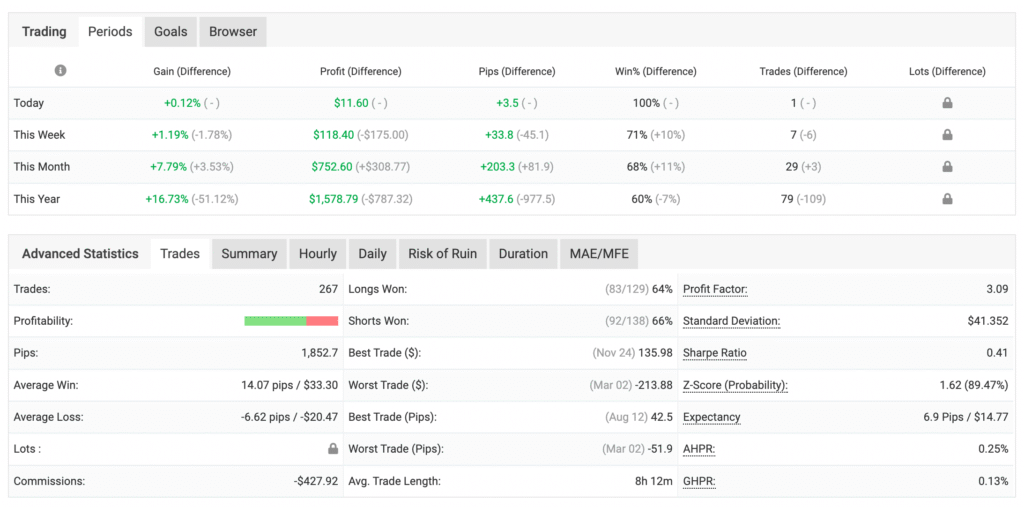Screen dimensions: 1024x507
Task: Open the Browser tab
Action: [x=233, y=32]
